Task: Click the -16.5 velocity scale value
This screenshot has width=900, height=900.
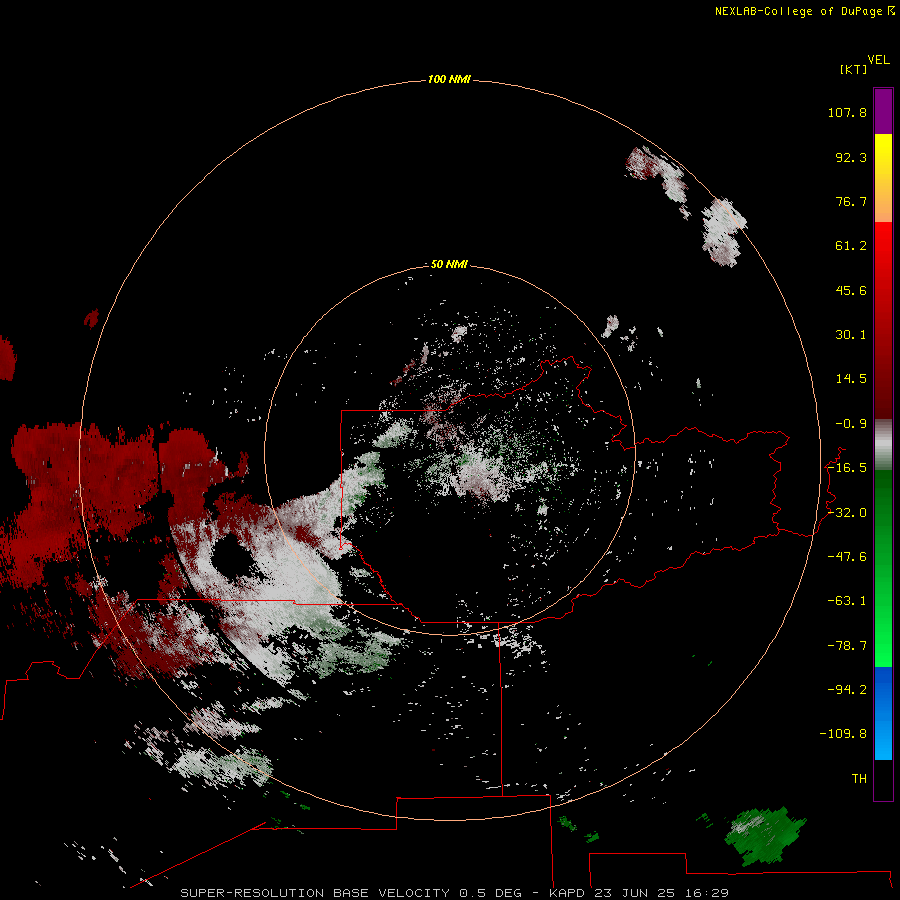Action: click(847, 468)
